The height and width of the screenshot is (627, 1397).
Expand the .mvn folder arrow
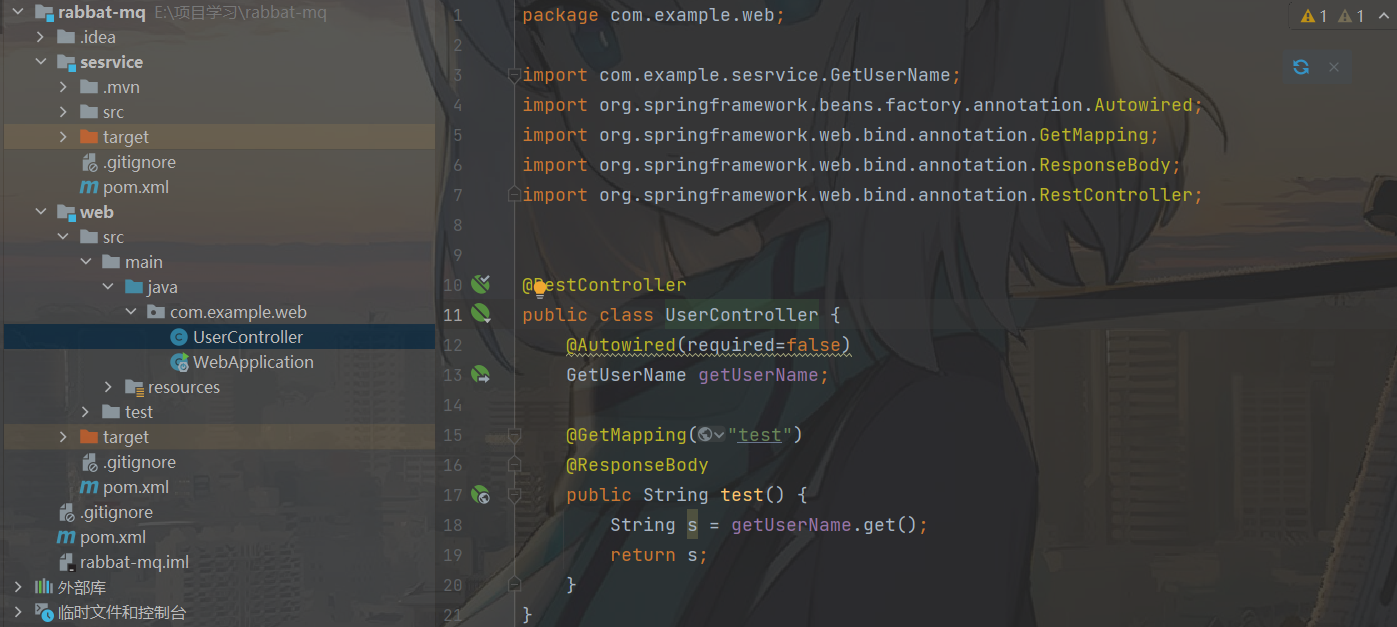pos(63,87)
